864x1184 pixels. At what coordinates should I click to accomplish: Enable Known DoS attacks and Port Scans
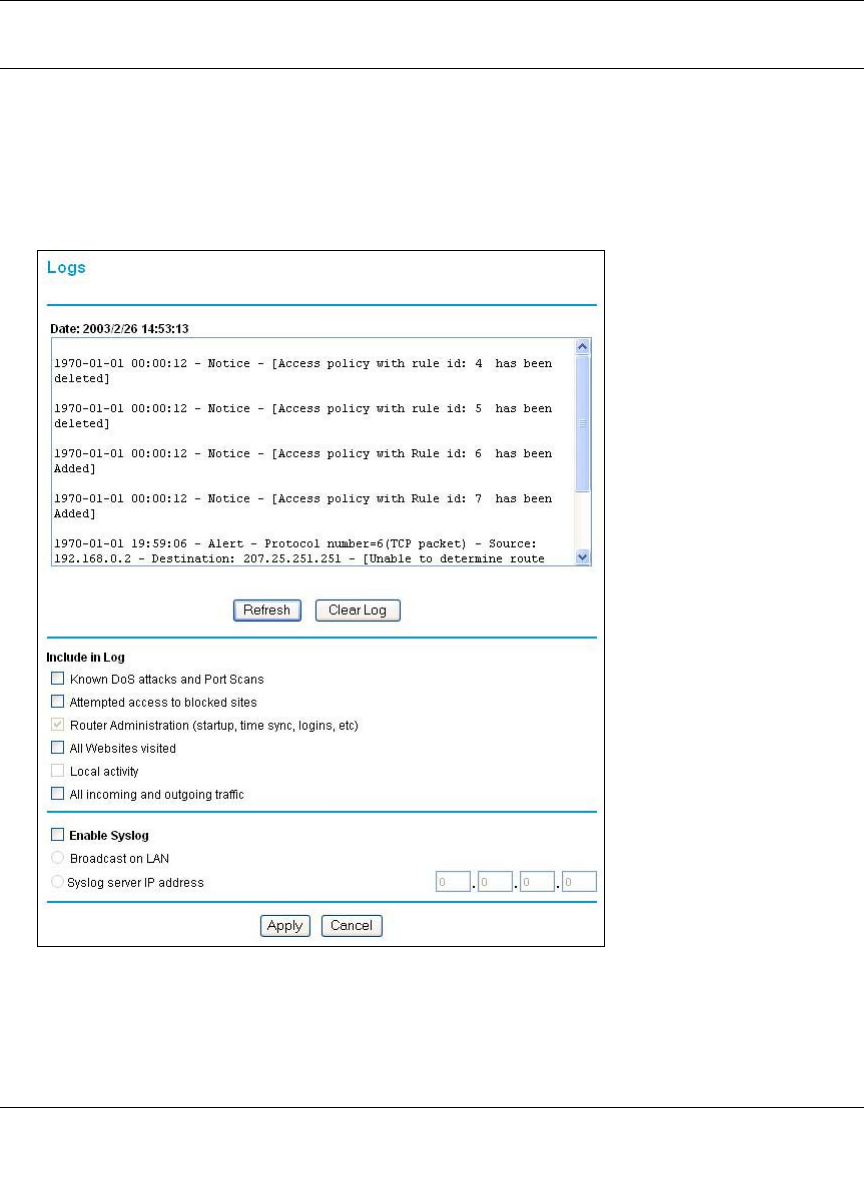click(57, 679)
